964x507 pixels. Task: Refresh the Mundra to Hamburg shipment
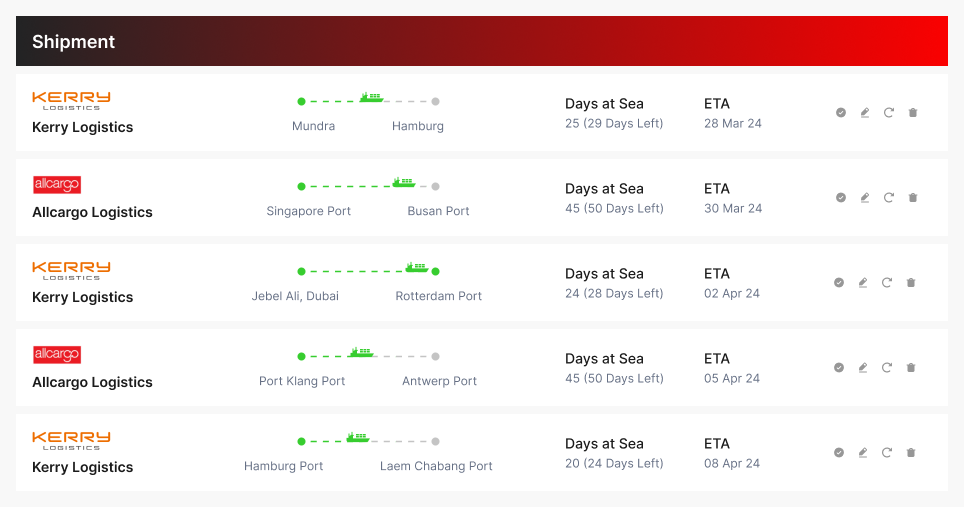(889, 113)
